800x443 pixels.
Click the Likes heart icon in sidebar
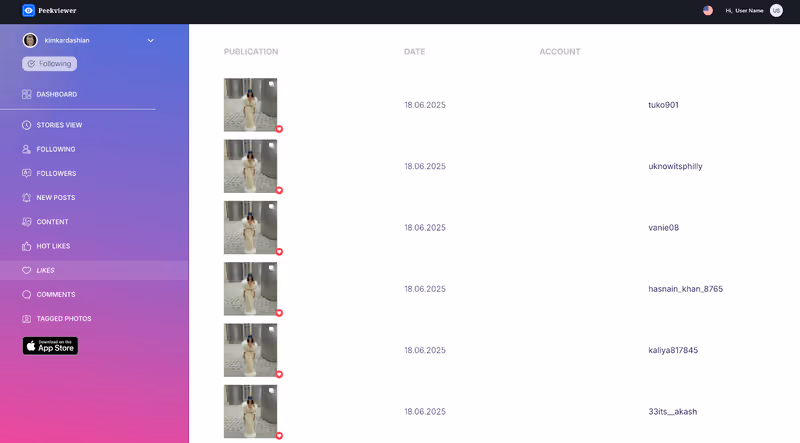point(27,270)
